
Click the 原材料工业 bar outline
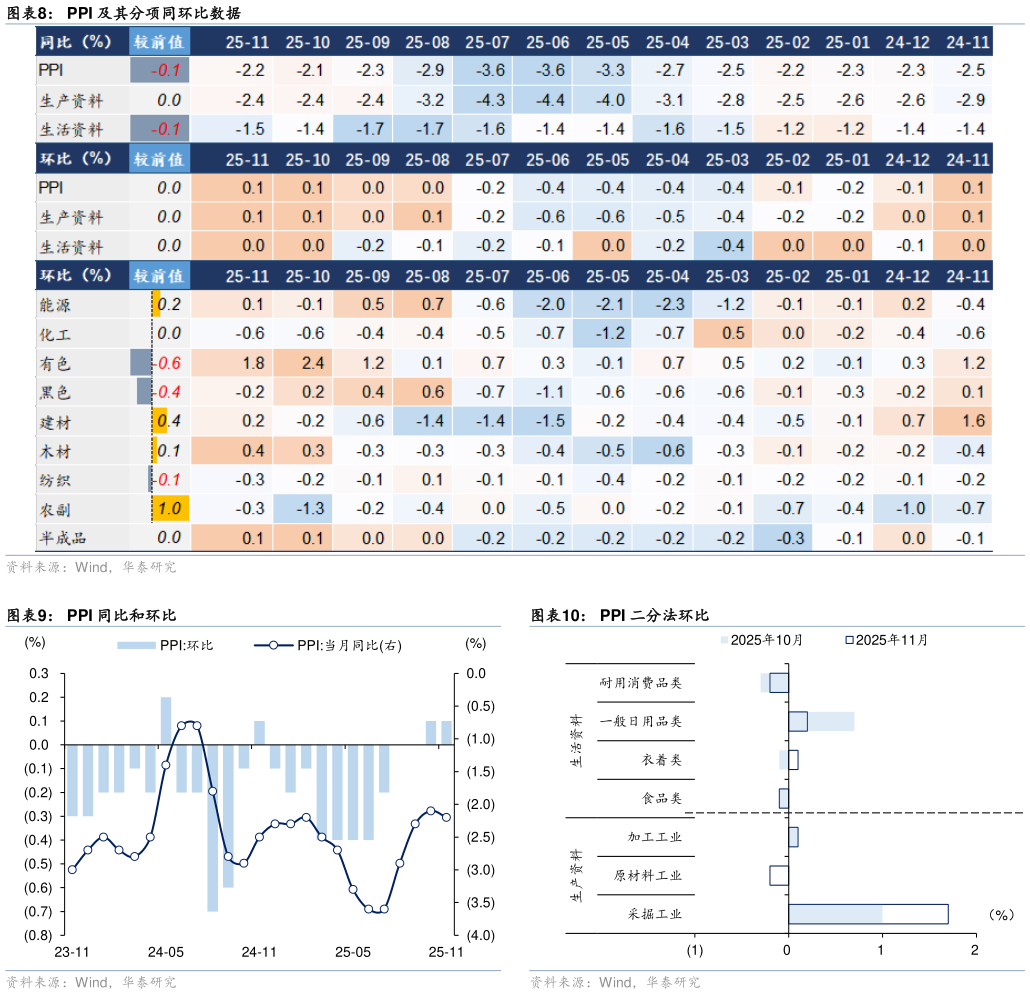click(x=779, y=875)
